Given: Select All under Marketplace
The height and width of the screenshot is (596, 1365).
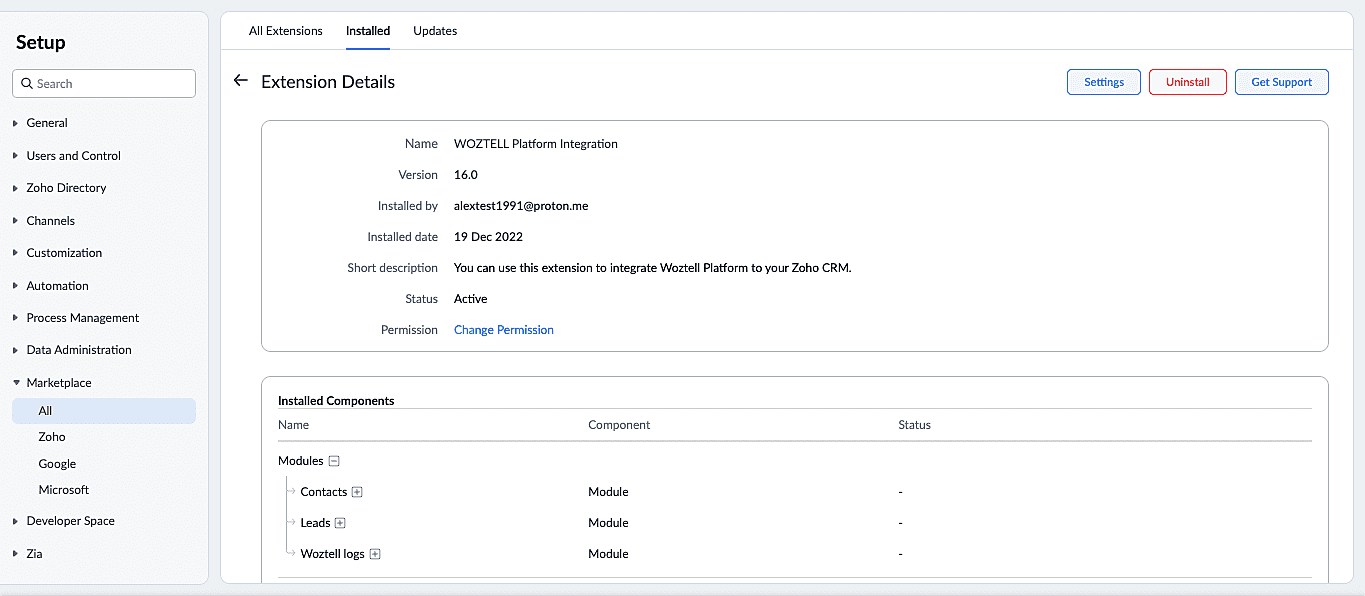Looking at the screenshot, I should coord(104,411).
